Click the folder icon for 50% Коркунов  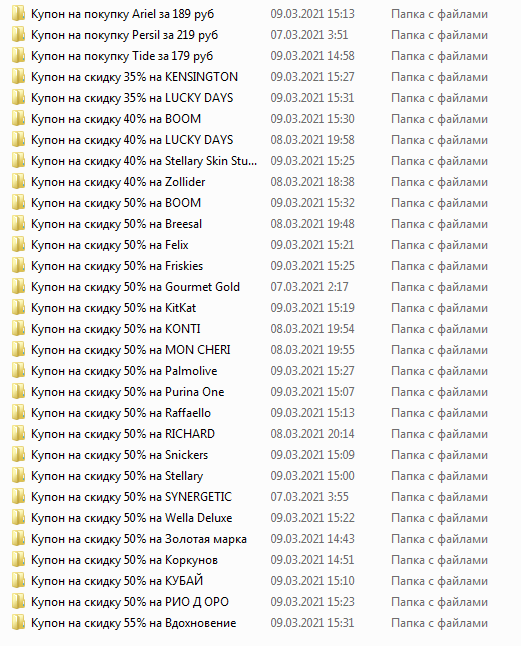(x=19, y=560)
